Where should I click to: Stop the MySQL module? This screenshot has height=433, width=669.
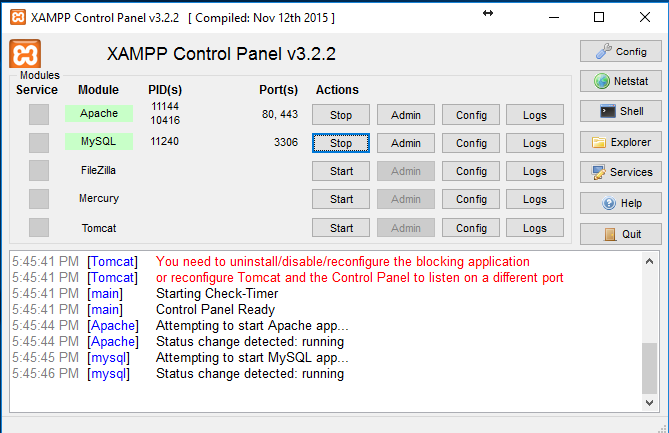click(x=341, y=143)
